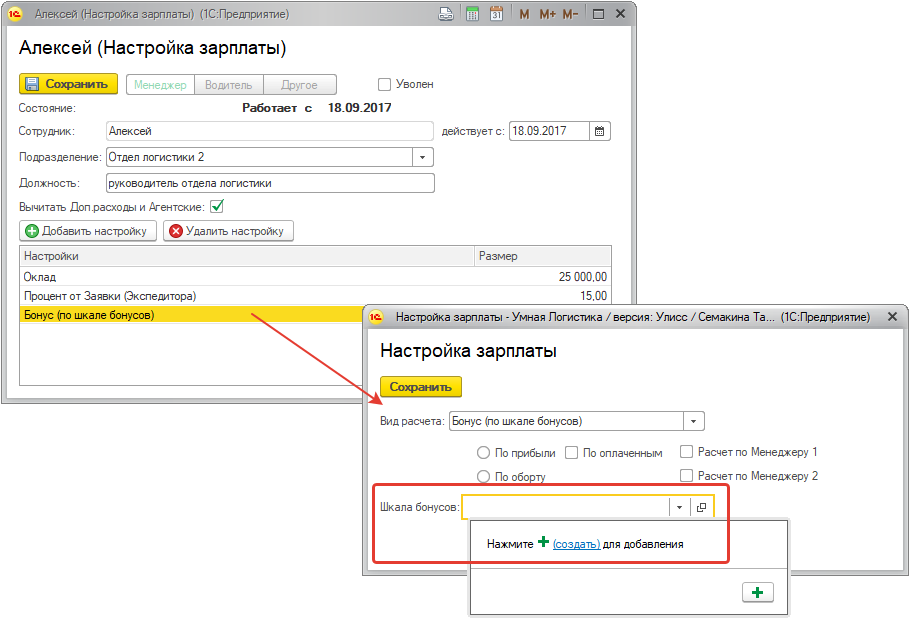Select the По прибыли radio button
909x619 pixels.
point(483,453)
